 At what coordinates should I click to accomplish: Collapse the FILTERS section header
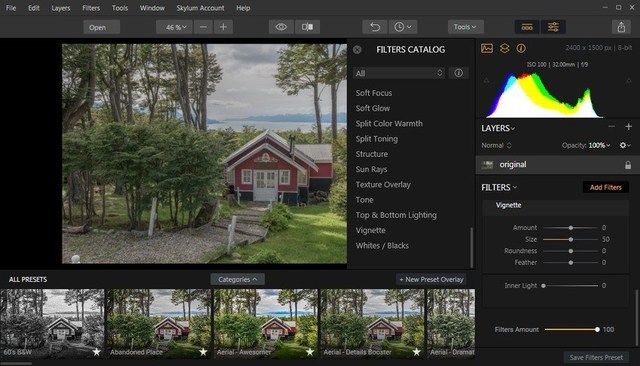[x=499, y=187]
